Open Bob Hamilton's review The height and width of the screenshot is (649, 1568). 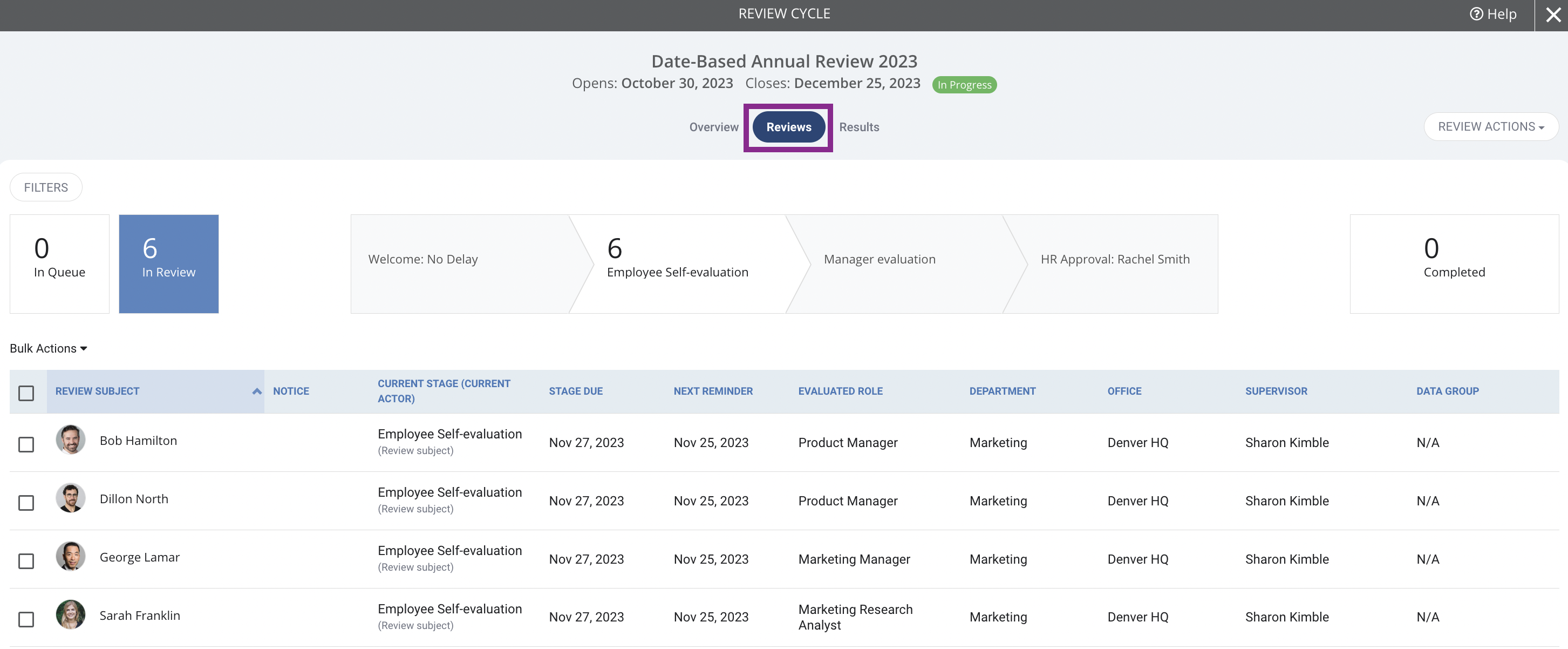click(138, 440)
